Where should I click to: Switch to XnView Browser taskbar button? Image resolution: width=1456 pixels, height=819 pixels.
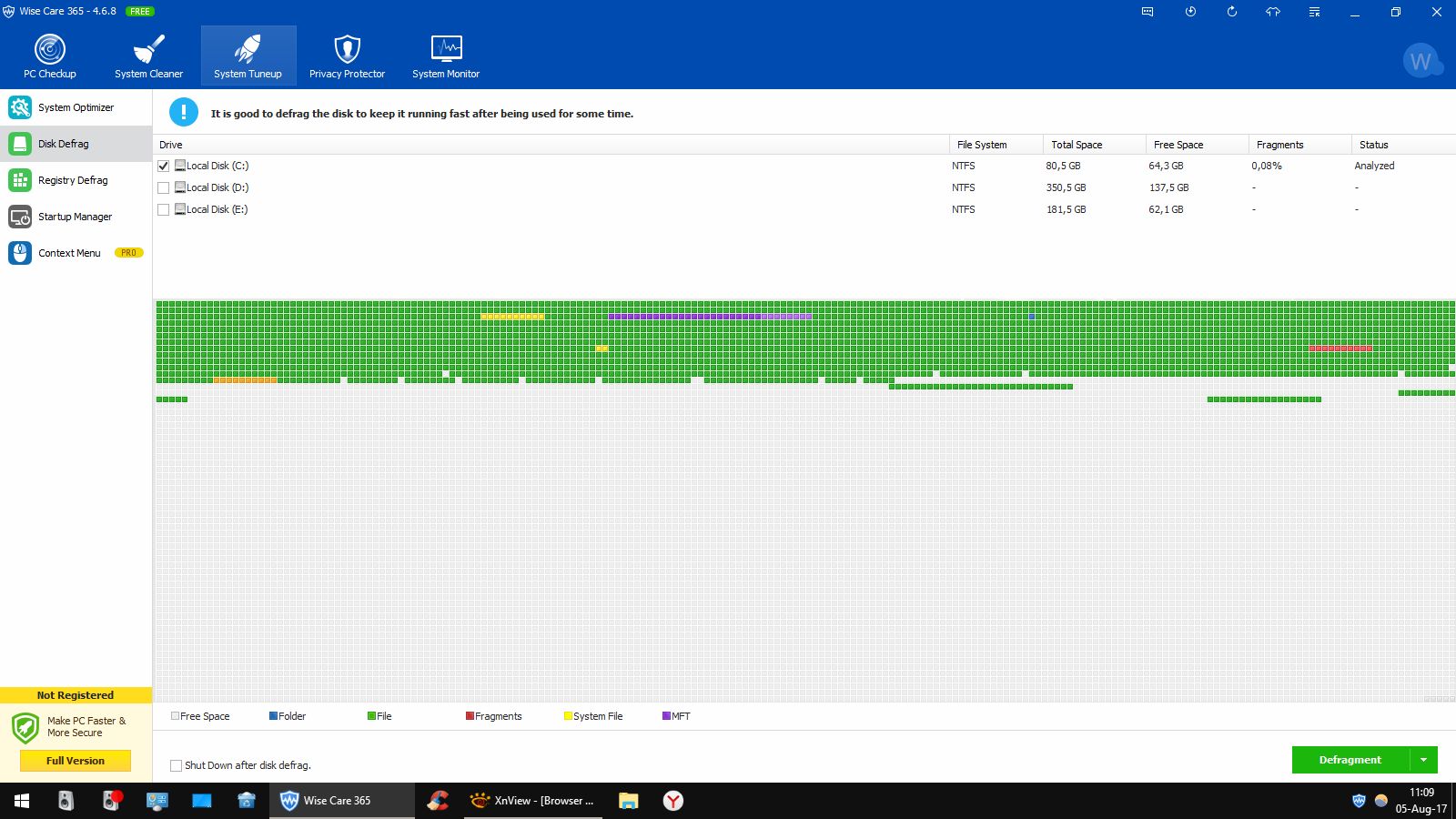click(x=533, y=801)
